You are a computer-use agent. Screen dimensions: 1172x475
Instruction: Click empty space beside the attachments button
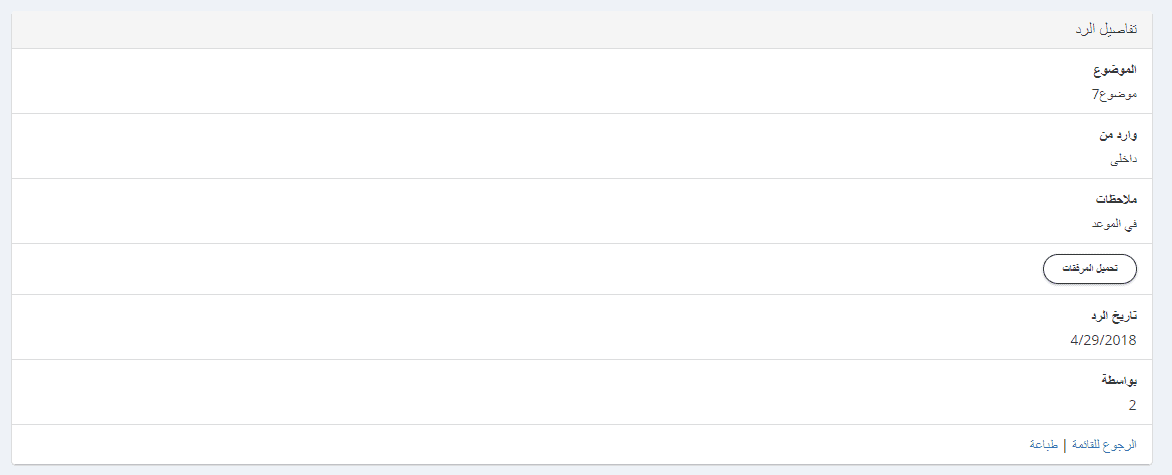click(x=500, y=269)
